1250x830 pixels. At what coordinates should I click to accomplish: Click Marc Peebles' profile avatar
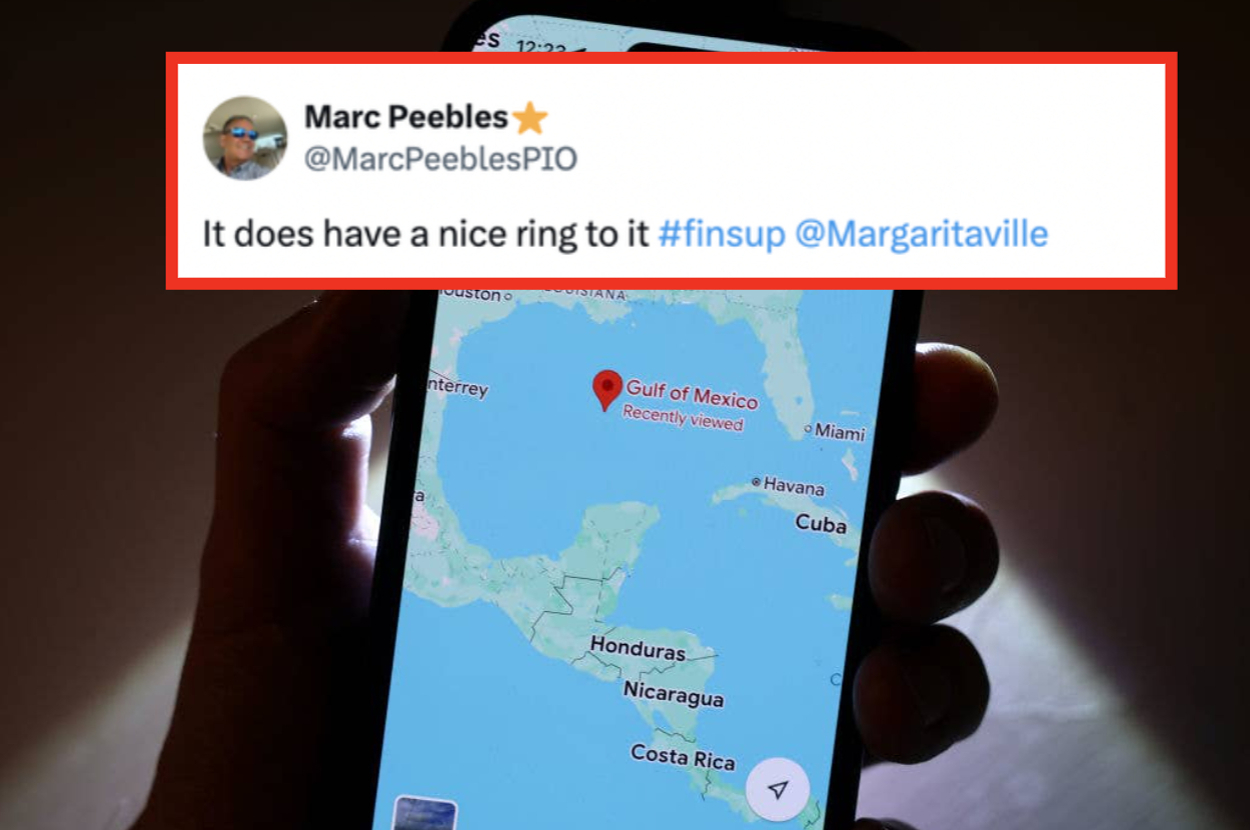pyautogui.click(x=245, y=138)
